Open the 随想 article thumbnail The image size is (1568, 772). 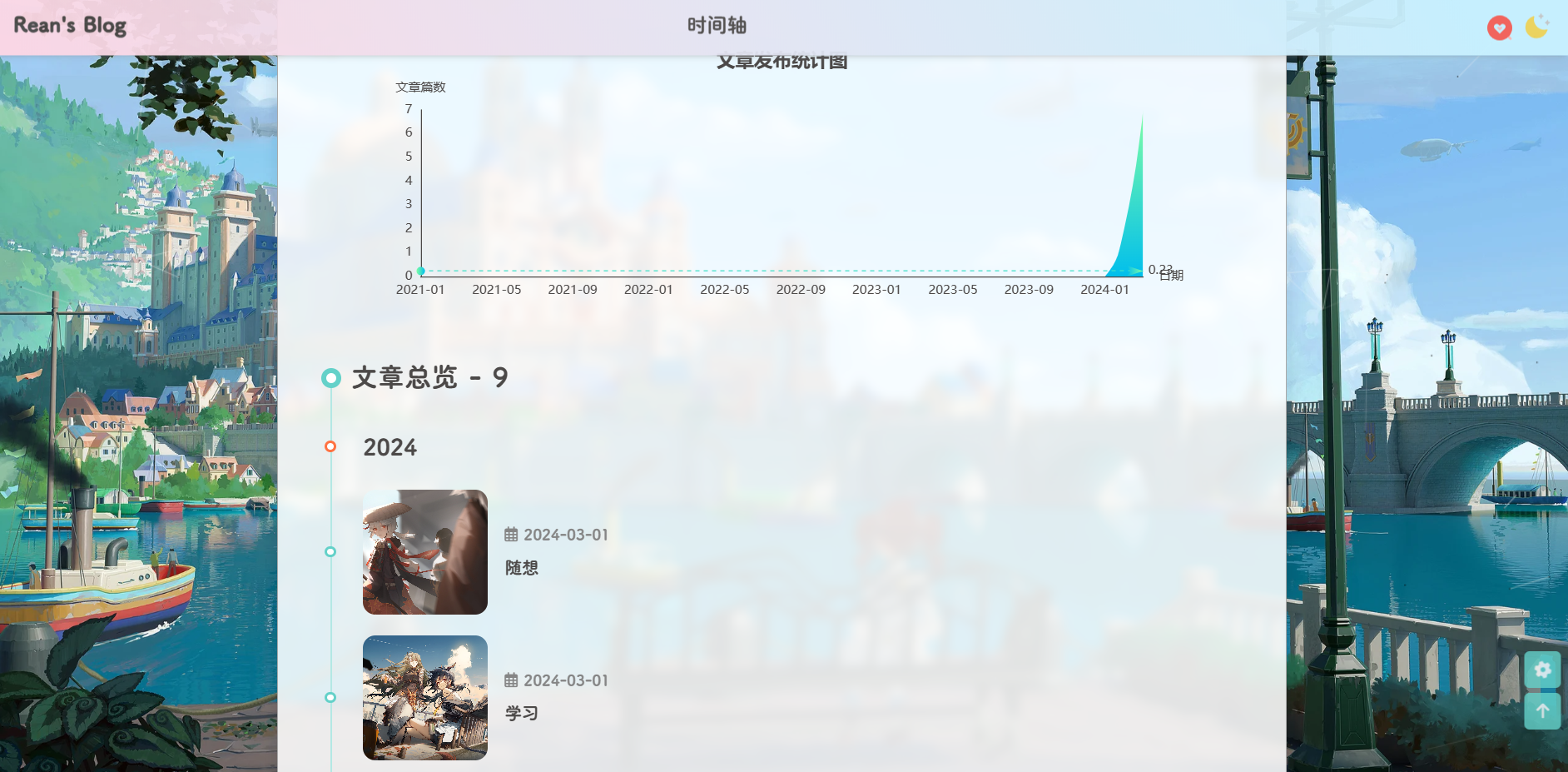click(x=425, y=552)
